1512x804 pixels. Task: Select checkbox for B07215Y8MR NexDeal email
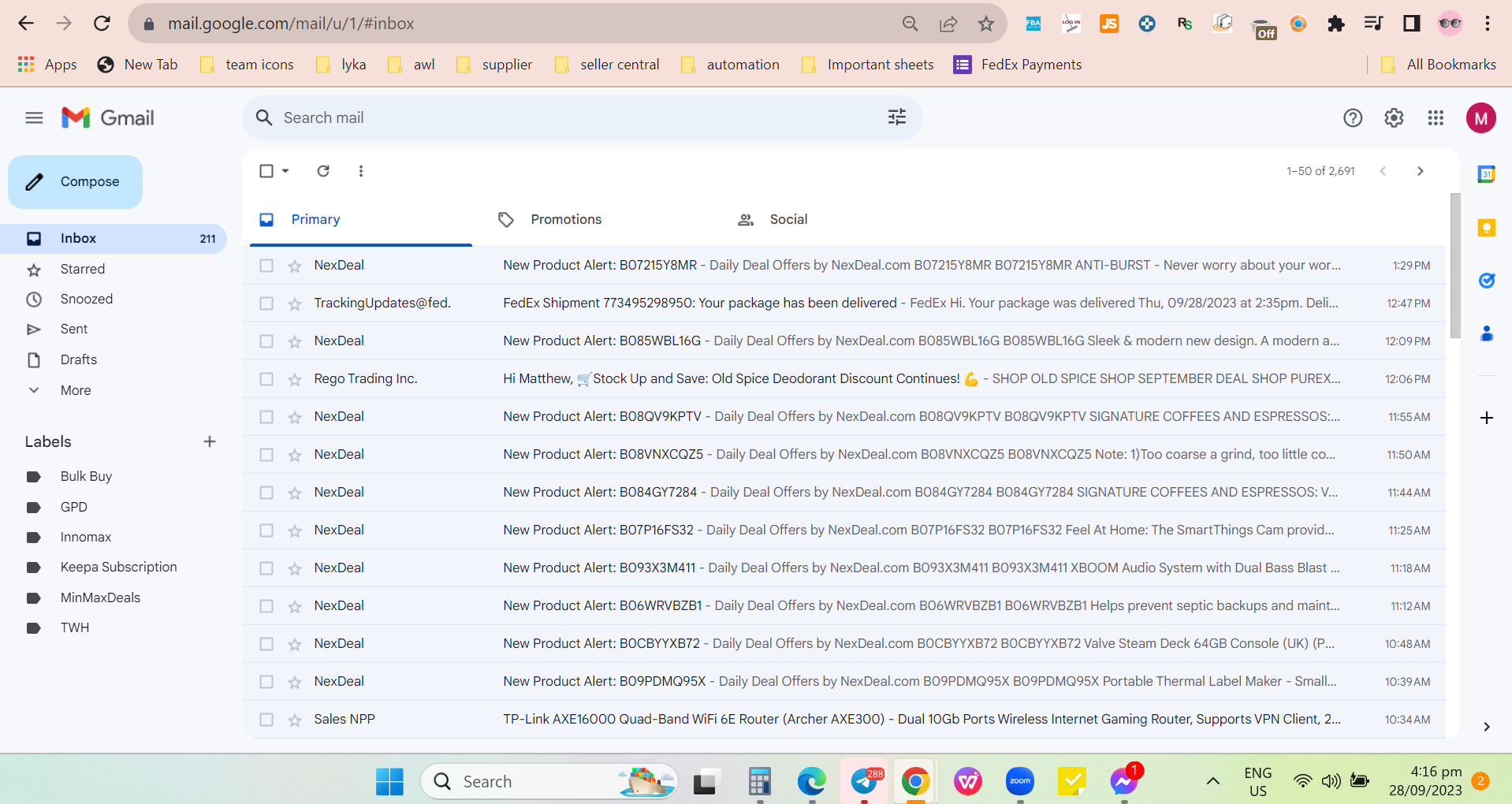pyautogui.click(x=266, y=266)
